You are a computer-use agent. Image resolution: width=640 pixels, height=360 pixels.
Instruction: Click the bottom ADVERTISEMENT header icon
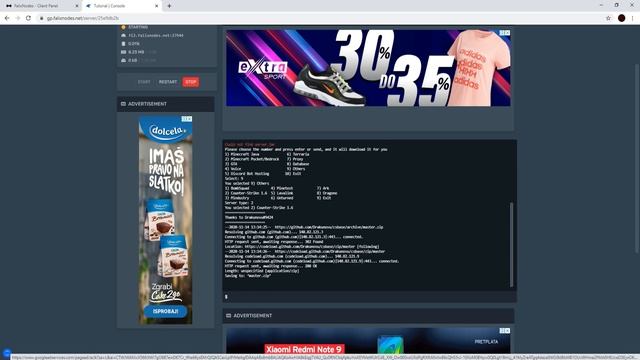click(229, 316)
